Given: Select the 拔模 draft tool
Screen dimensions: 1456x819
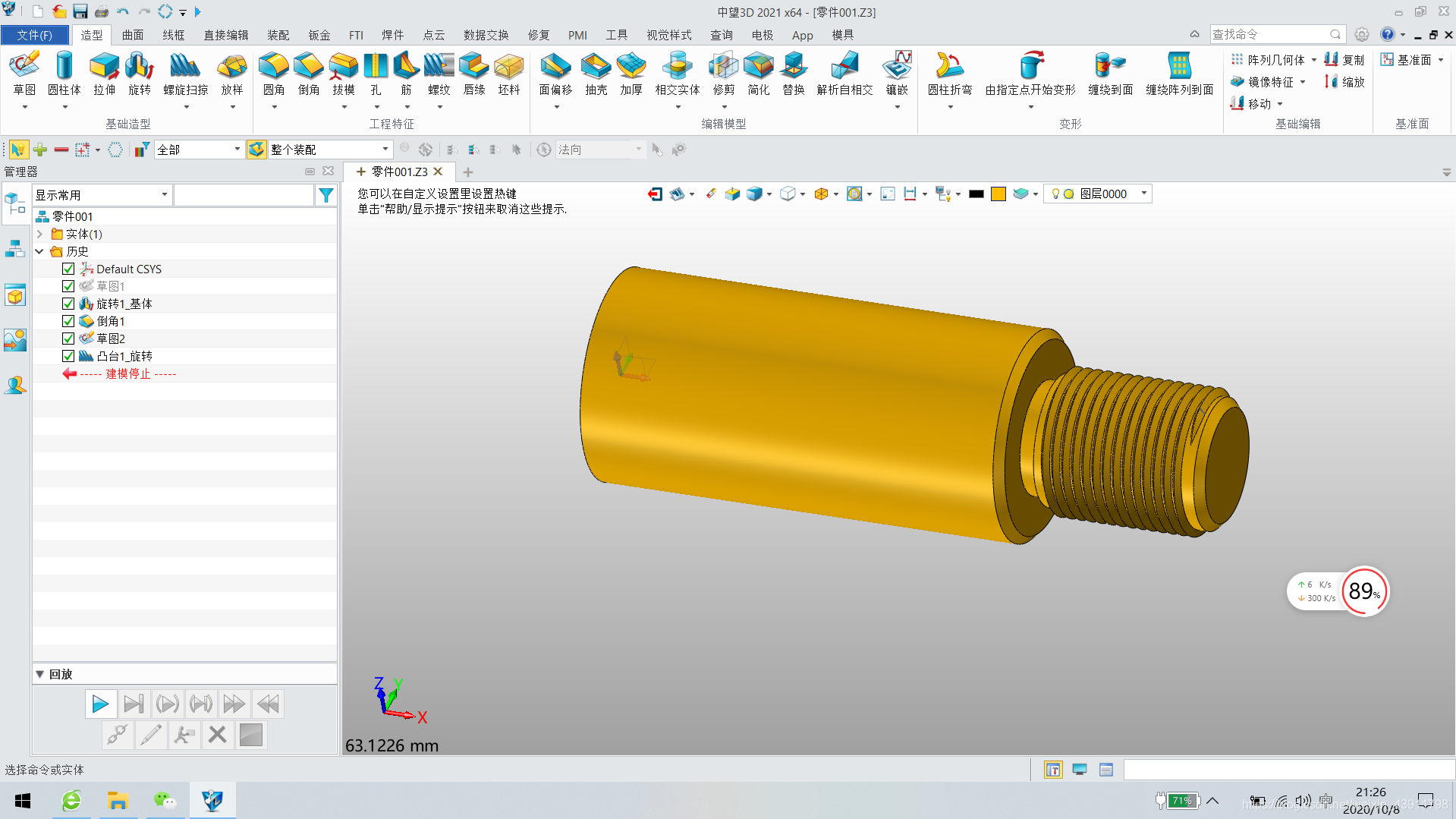Looking at the screenshot, I should point(344,74).
